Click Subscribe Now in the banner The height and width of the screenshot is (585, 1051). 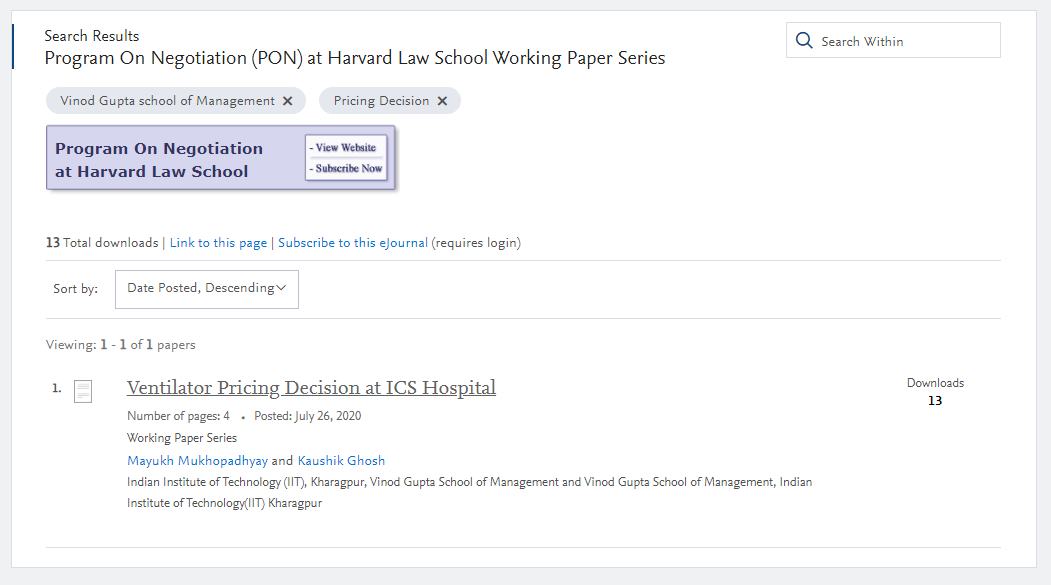tap(346, 168)
